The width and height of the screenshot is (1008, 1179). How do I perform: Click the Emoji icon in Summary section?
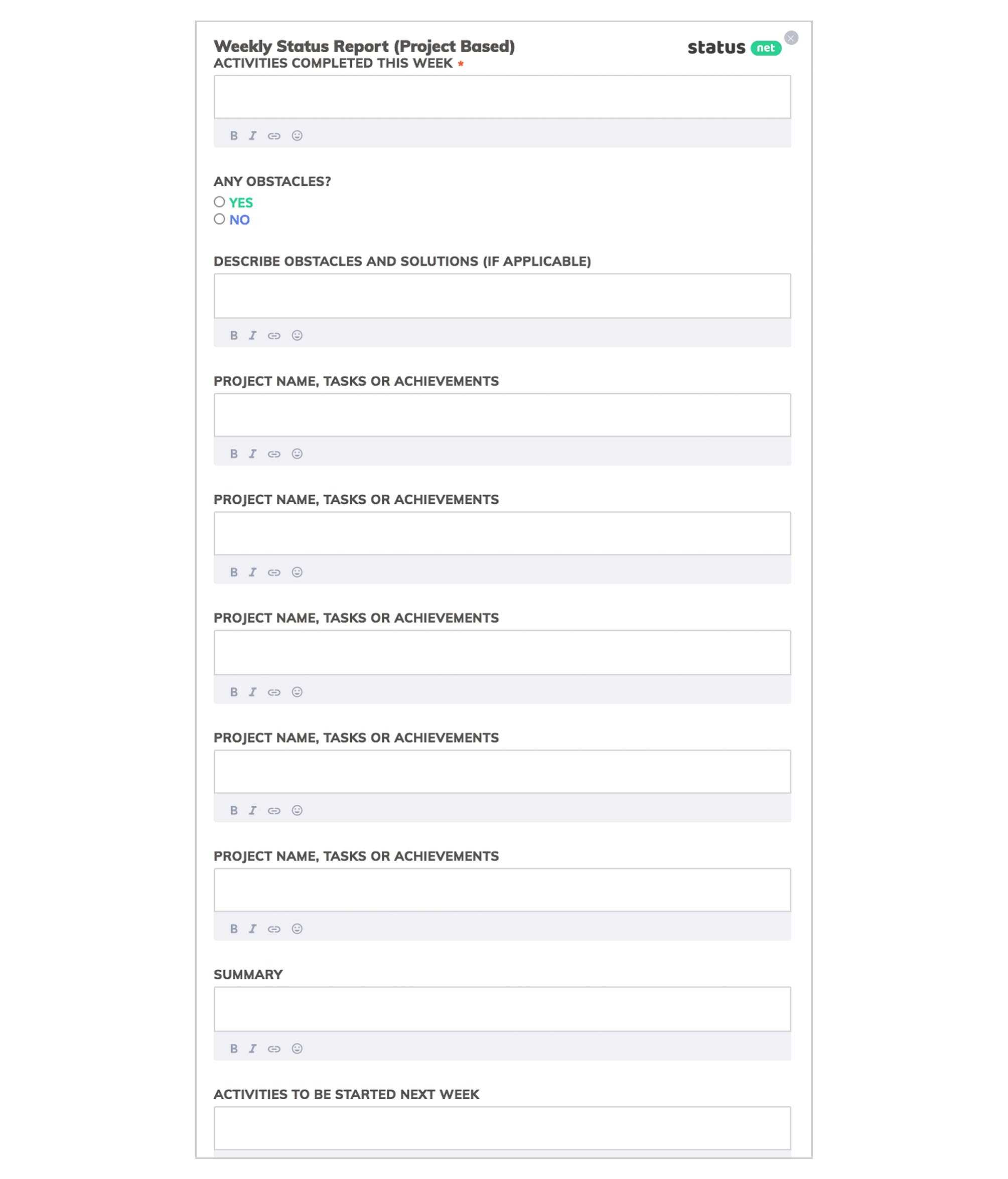point(297,1048)
